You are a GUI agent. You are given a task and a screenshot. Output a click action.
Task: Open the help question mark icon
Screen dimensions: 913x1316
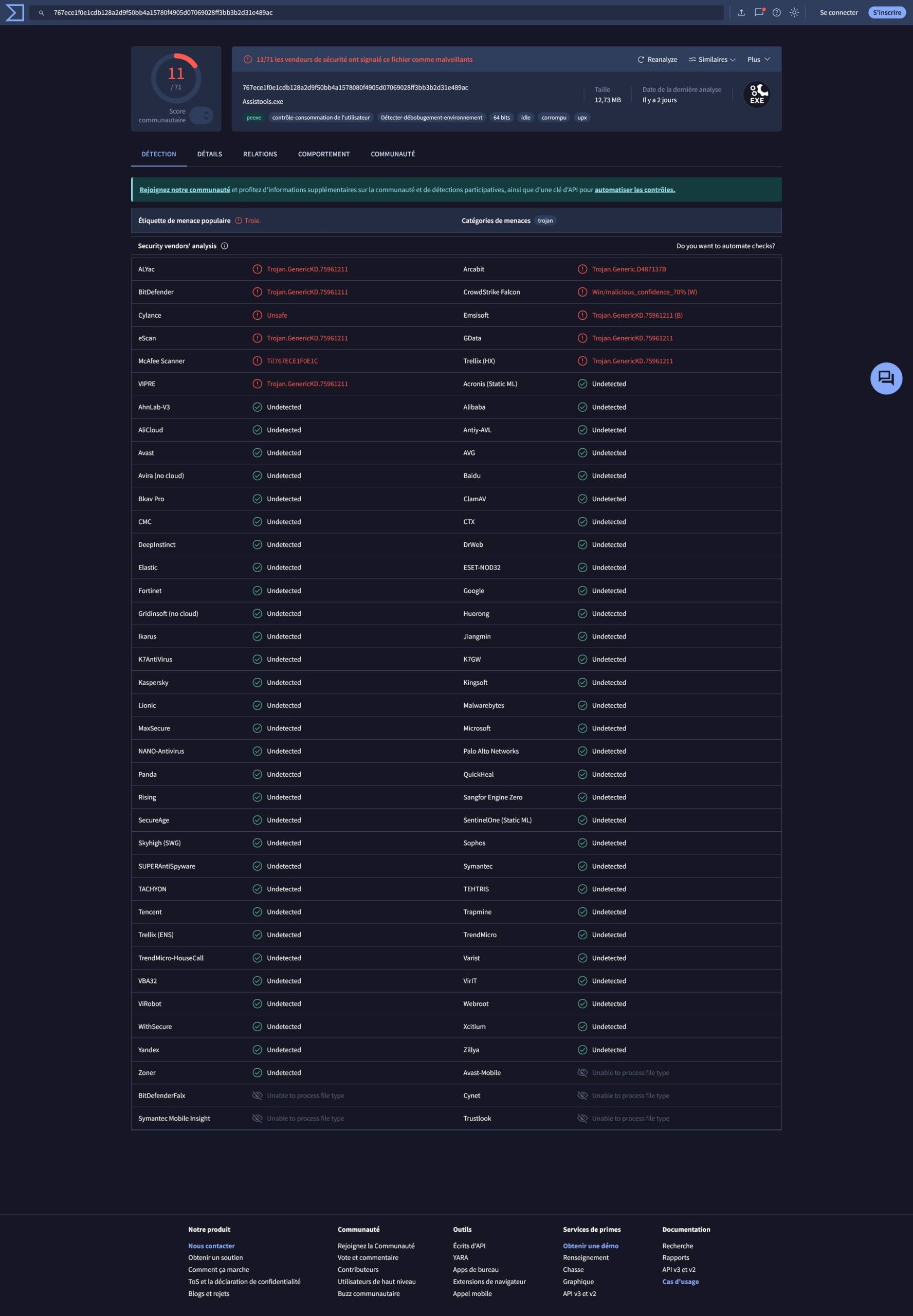(x=776, y=12)
